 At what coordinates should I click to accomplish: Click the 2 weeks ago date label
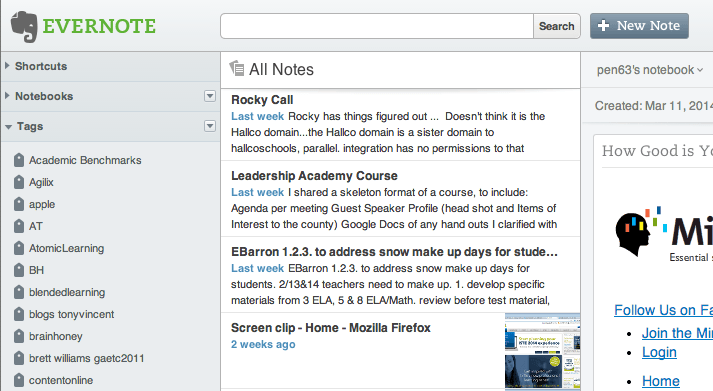[x=263, y=344]
